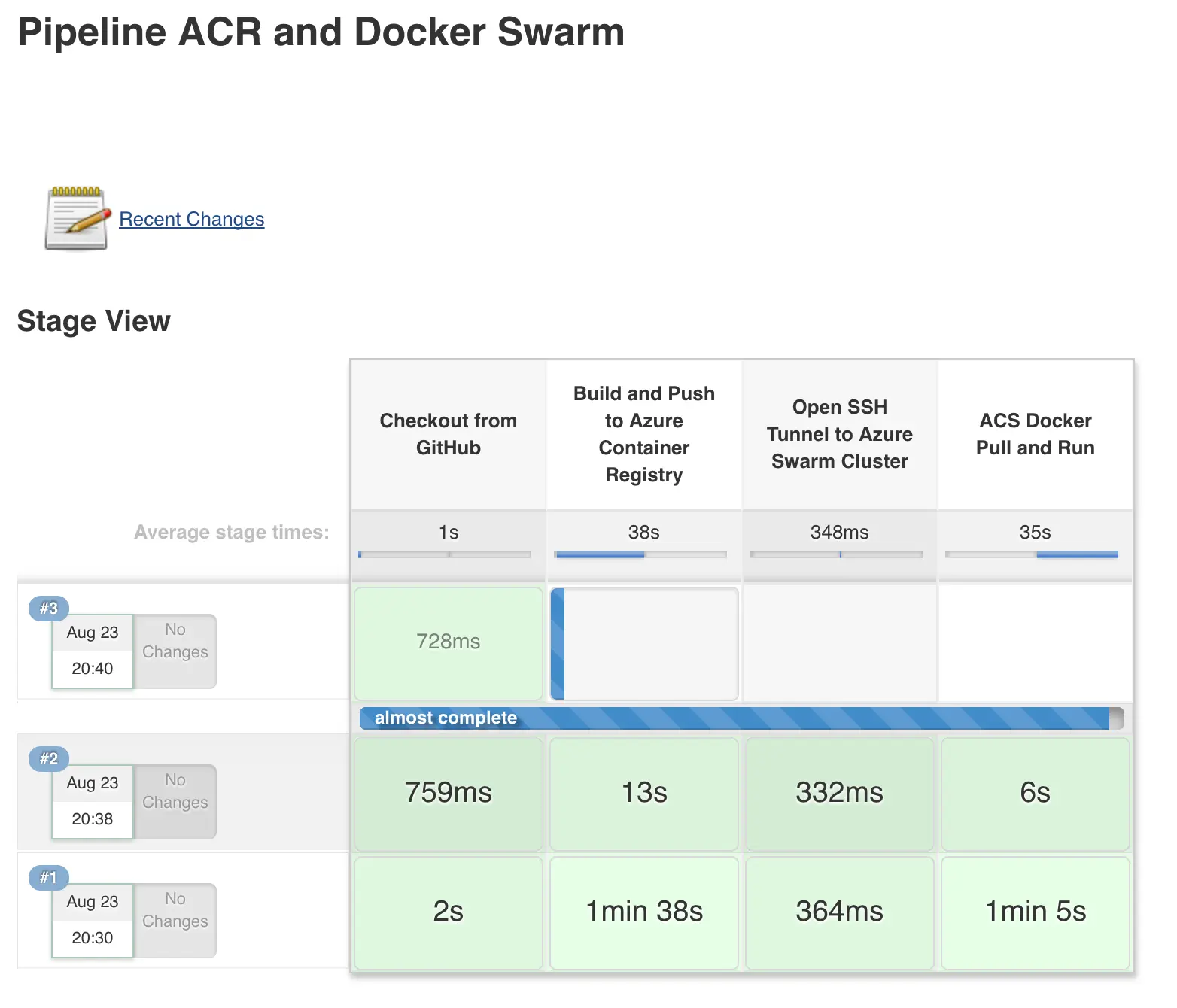Select the build #2 badge
The width and height of the screenshot is (1177, 1008).
tap(47, 758)
